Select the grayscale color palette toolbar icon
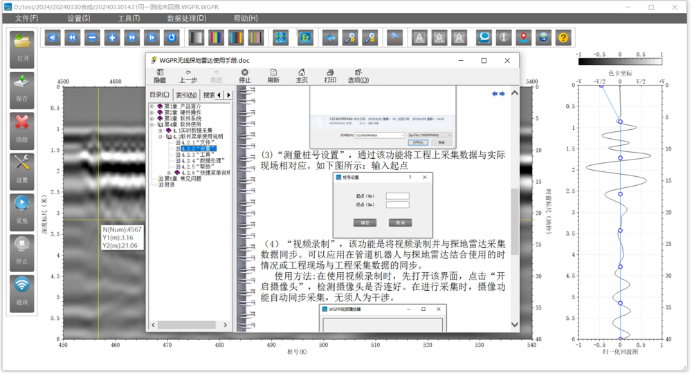Viewport: 692px width, 374px height. [196, 38]
